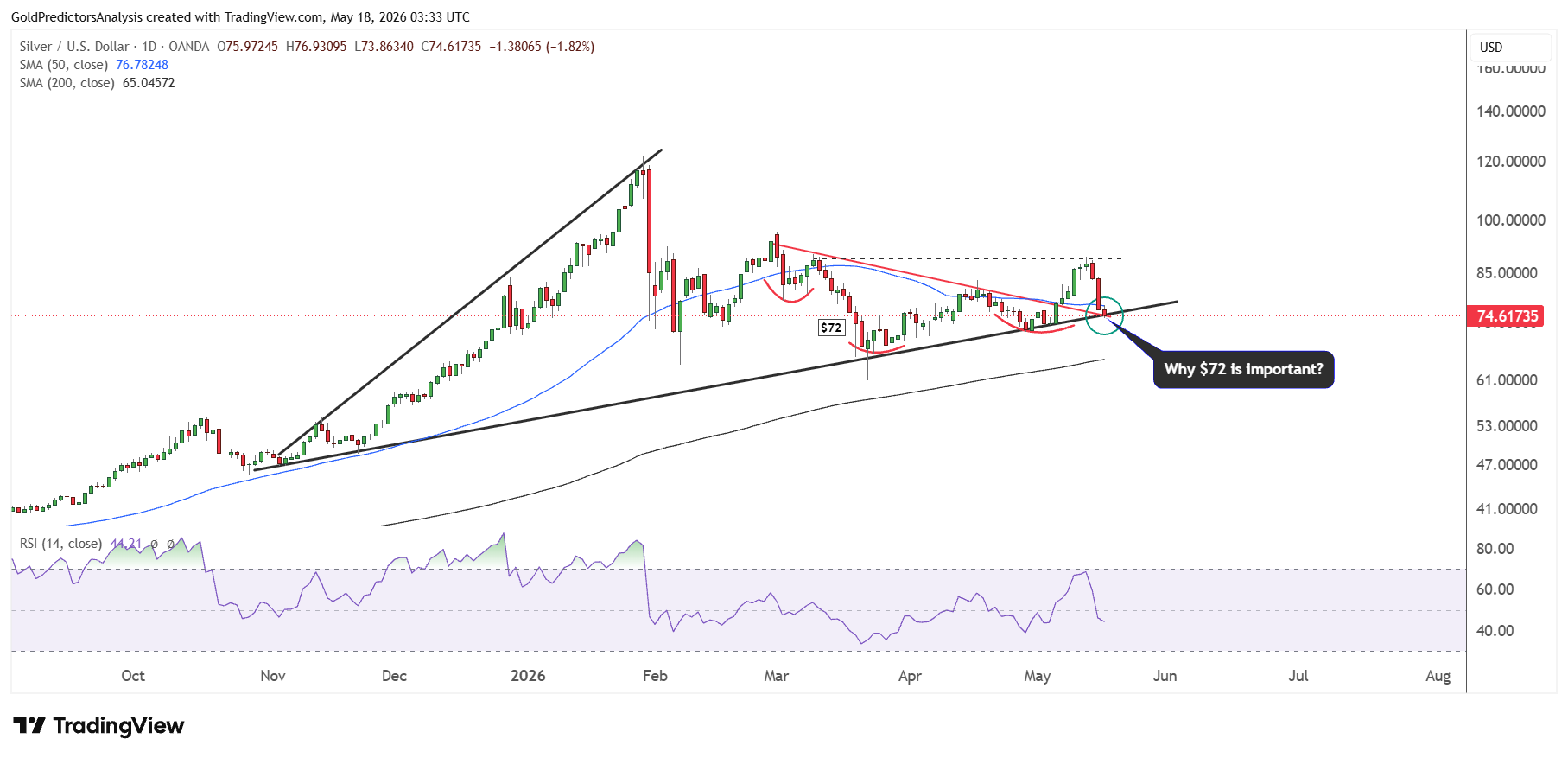1568x758 pixels.
Task: Click the RSI axis 80.00 label
Action: coord(1495,548)
